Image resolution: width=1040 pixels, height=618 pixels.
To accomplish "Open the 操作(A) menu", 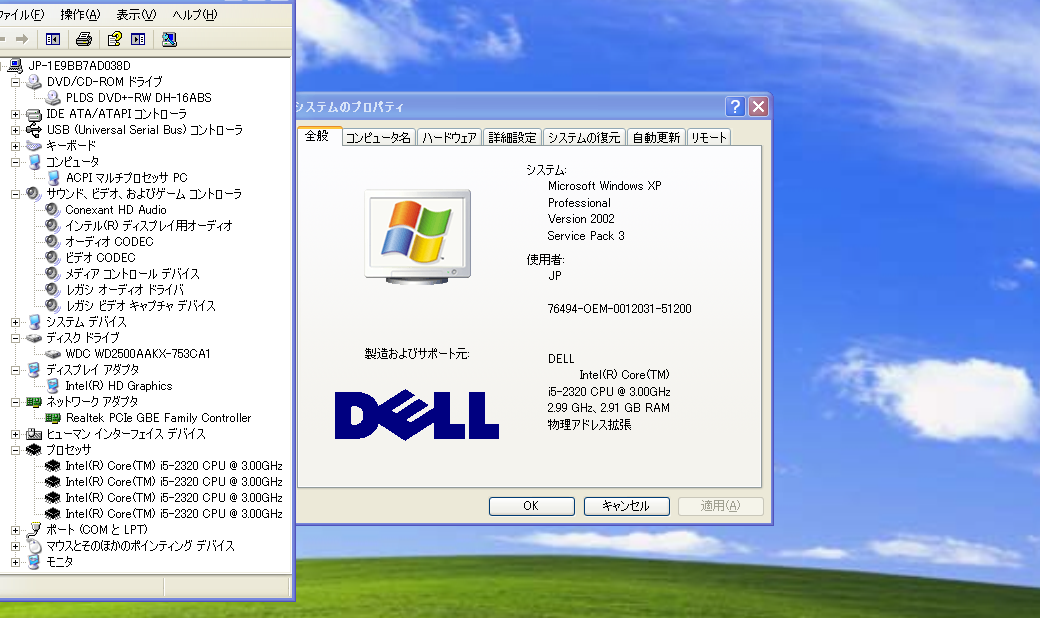I will click(80, 15).
